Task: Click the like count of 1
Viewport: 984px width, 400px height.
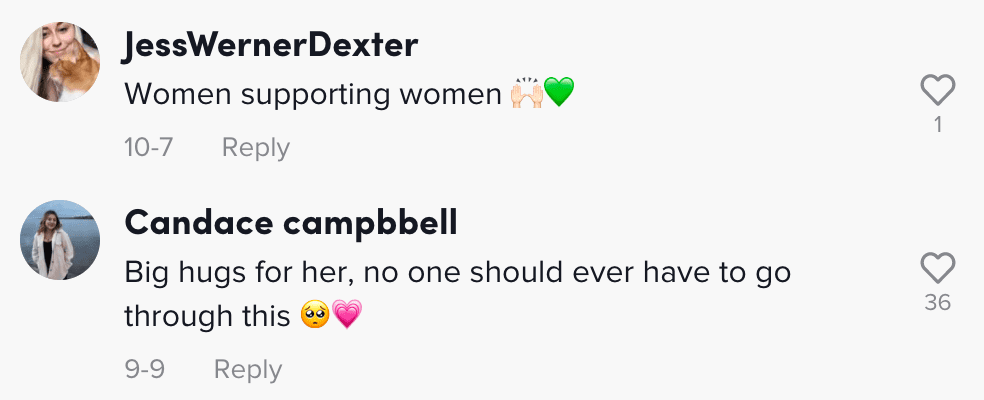Action: [x=938, y=126]
